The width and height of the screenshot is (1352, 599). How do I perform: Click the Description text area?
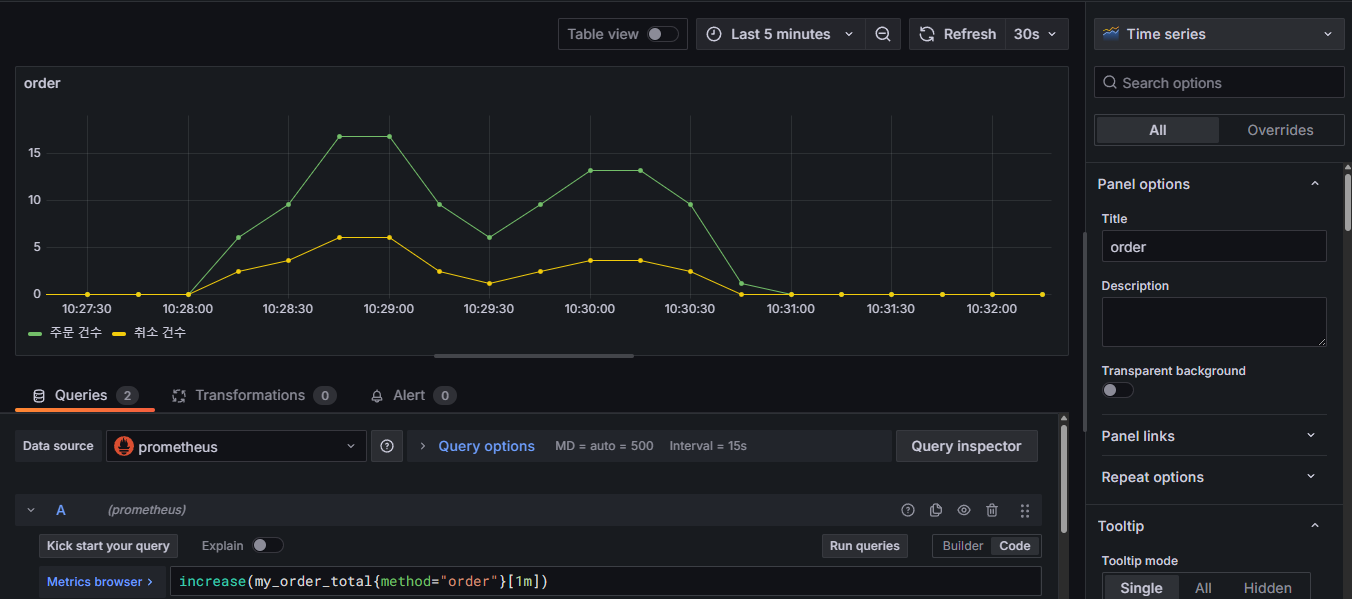pyautogui.click(x=1213, y=322)
